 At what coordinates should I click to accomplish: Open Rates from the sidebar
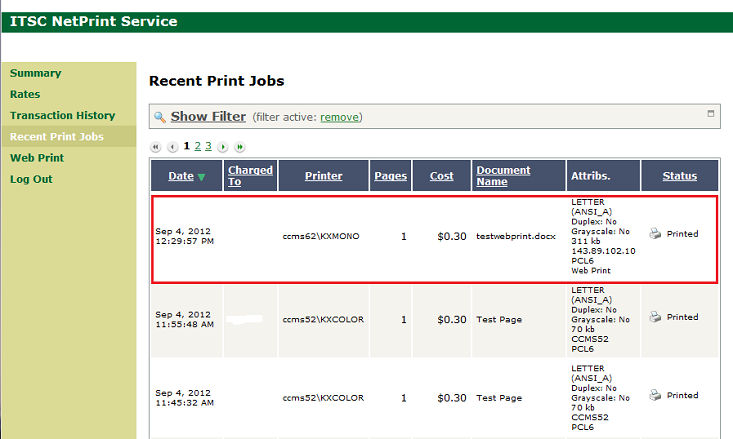pyautogui.click(x=25, y=94)
